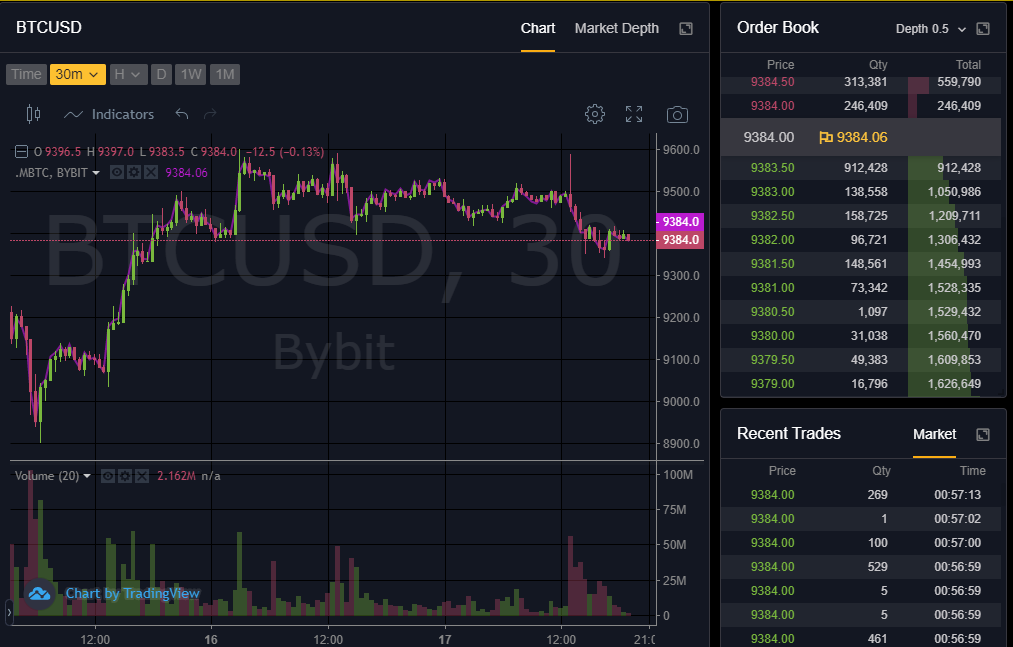The width and height of the screenshot is (1013, 647).
Task: Click the 1,626,649 total cell
Action: pos(954,384)
